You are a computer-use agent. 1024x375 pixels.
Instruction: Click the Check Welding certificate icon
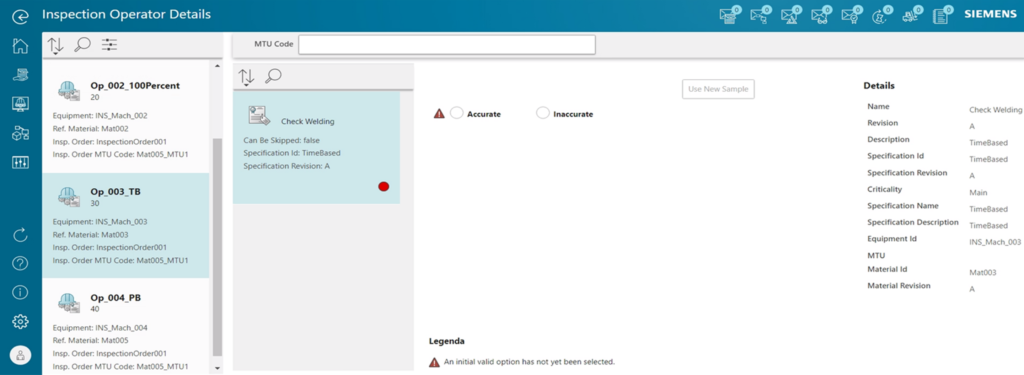[259, 115]
